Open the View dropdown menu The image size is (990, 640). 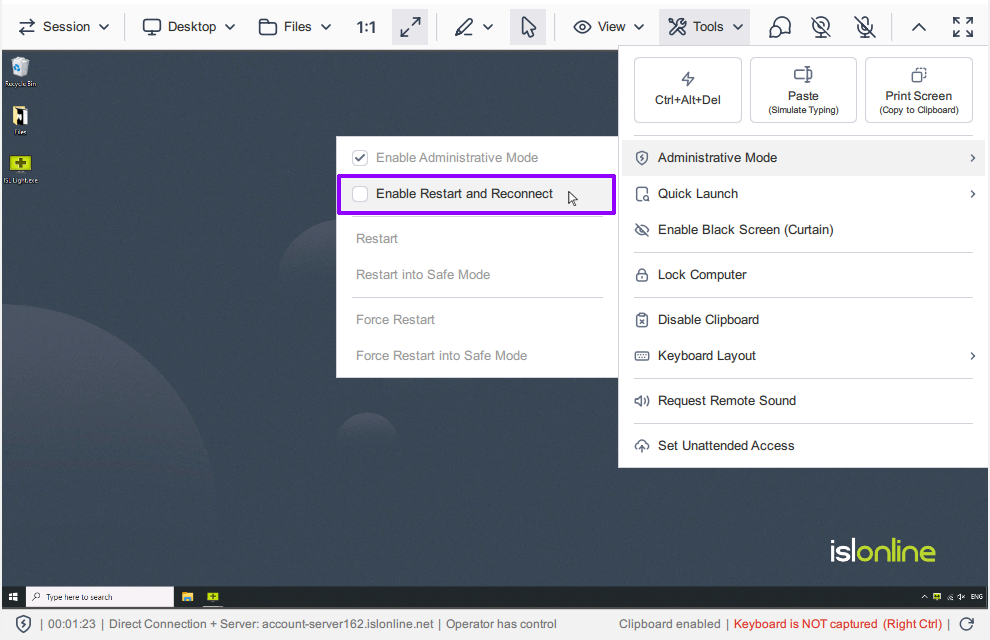point(609,27)
